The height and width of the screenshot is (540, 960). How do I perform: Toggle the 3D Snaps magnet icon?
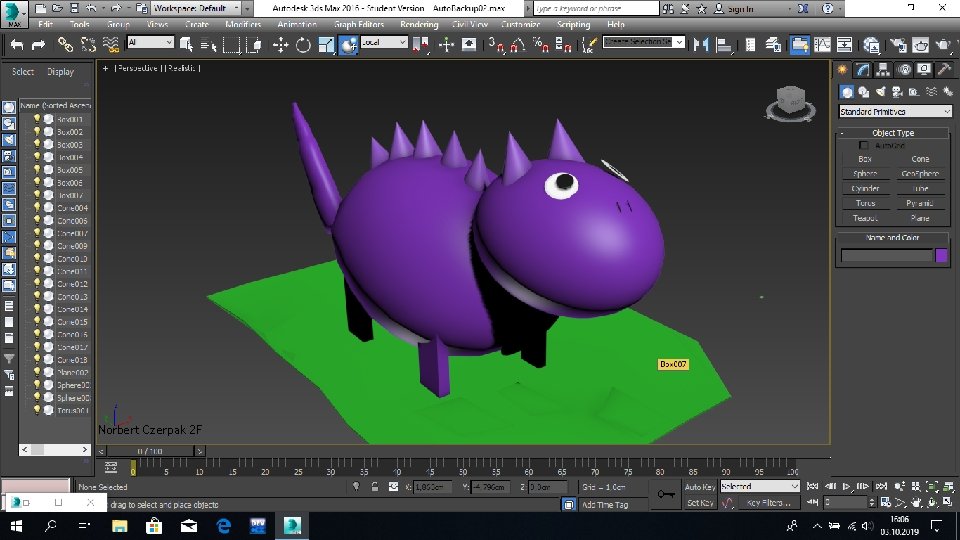pos(497,44)
